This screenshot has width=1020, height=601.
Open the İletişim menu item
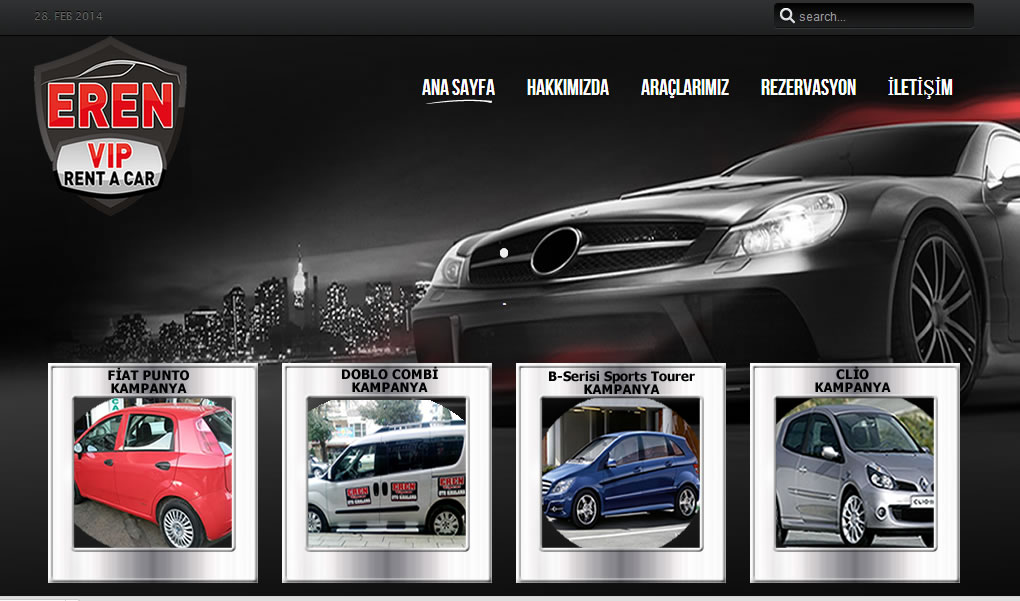coord(920,88)
